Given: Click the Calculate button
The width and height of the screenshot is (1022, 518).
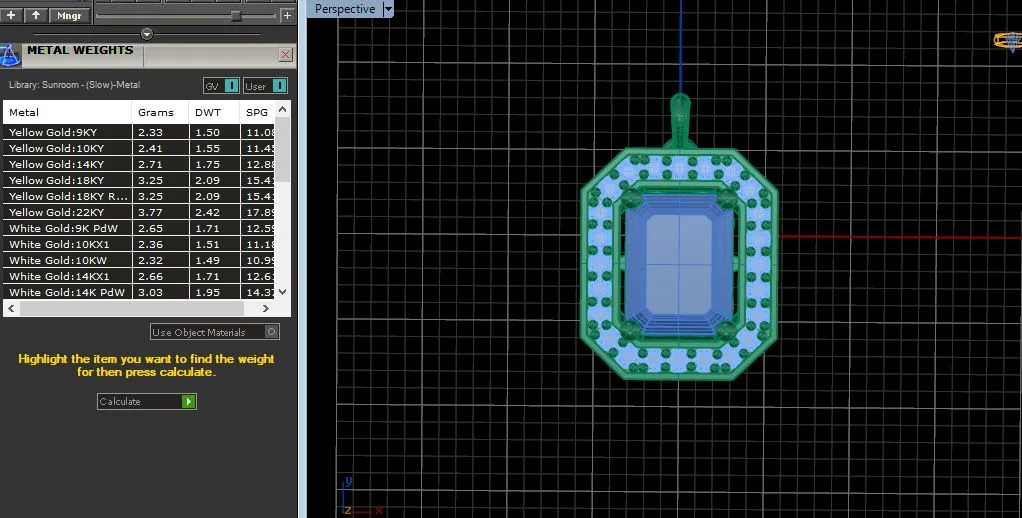Looking at the screenshot, I should [x=147, y=401].
